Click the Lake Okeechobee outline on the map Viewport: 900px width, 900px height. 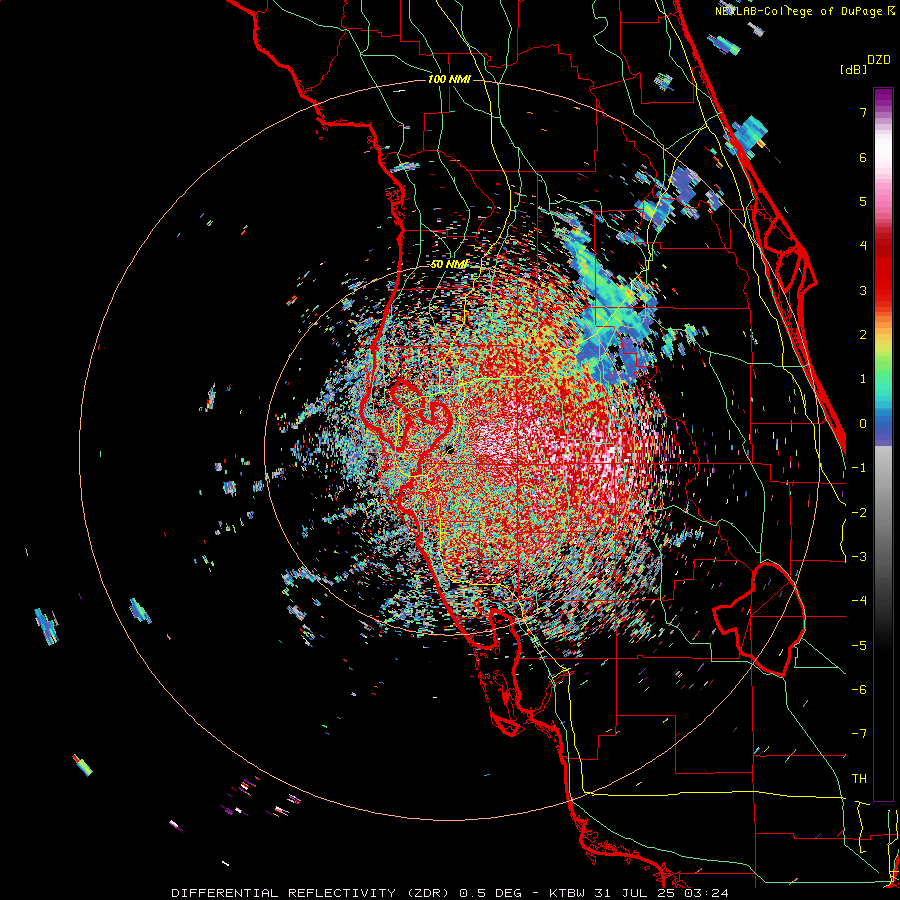pos(759,619)
